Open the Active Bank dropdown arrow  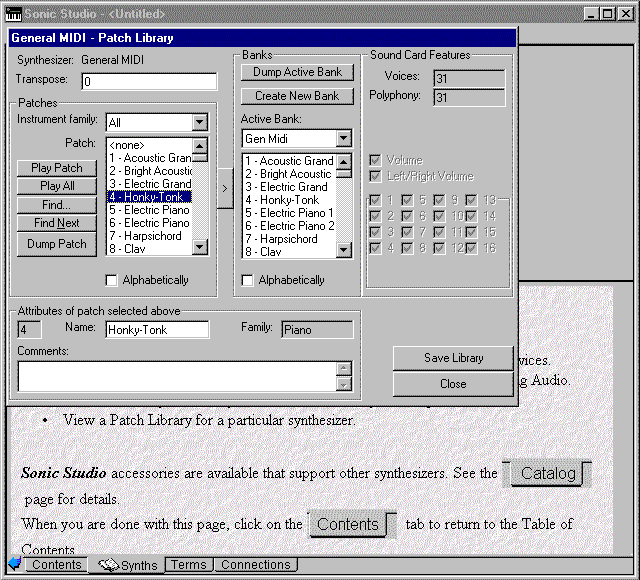pyautogui.click(x=344, y=138)
